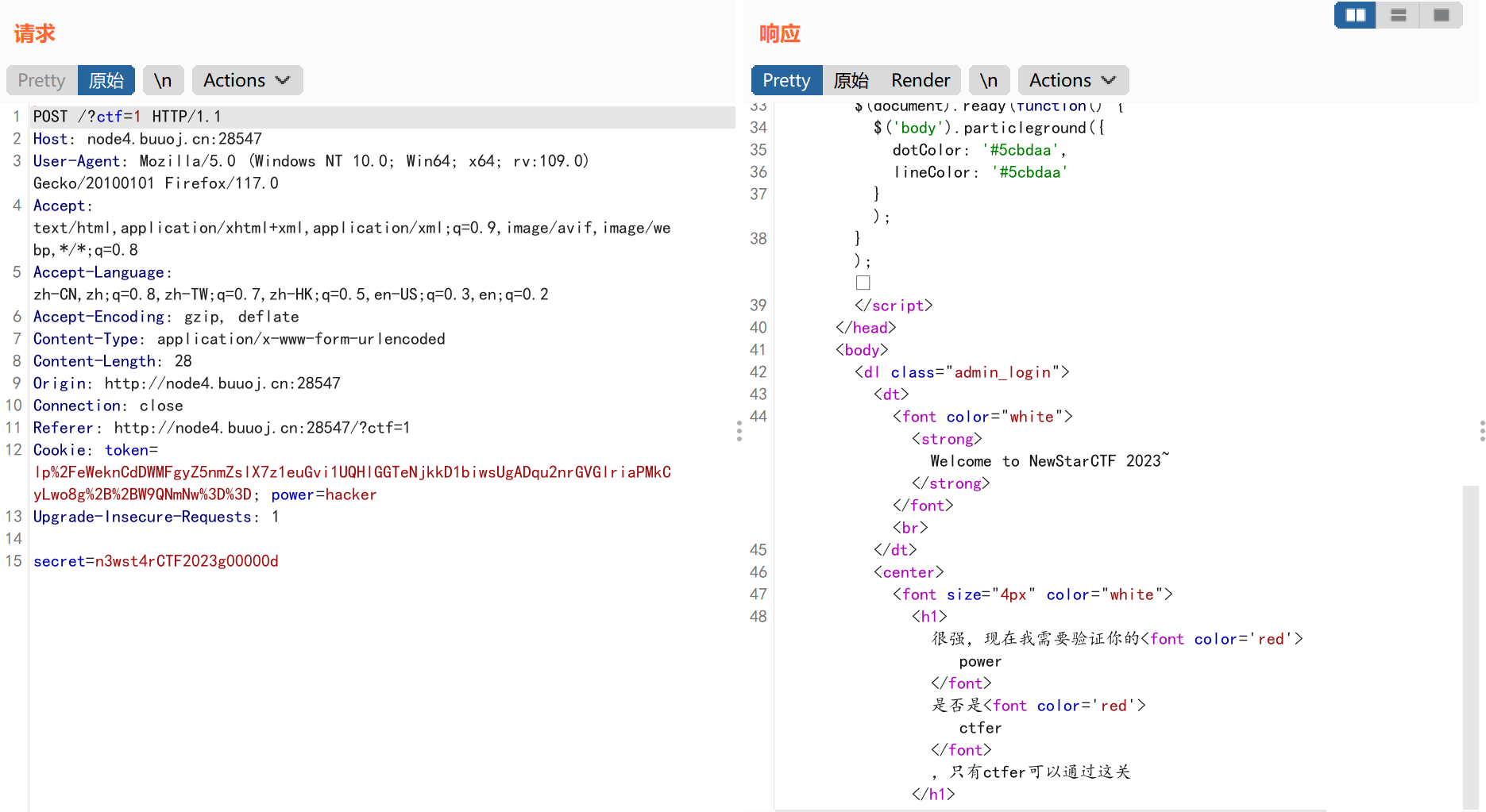Click the 请求 panel heading

35,33
